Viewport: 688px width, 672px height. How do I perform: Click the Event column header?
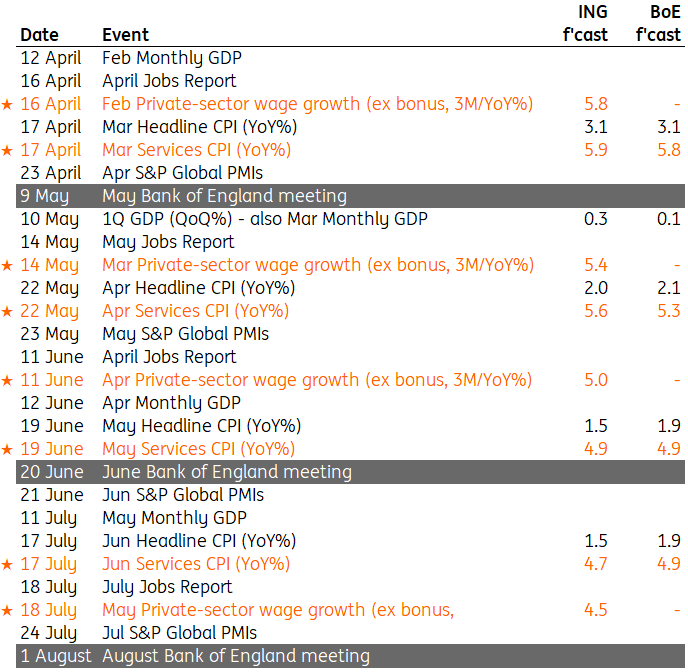125,36
